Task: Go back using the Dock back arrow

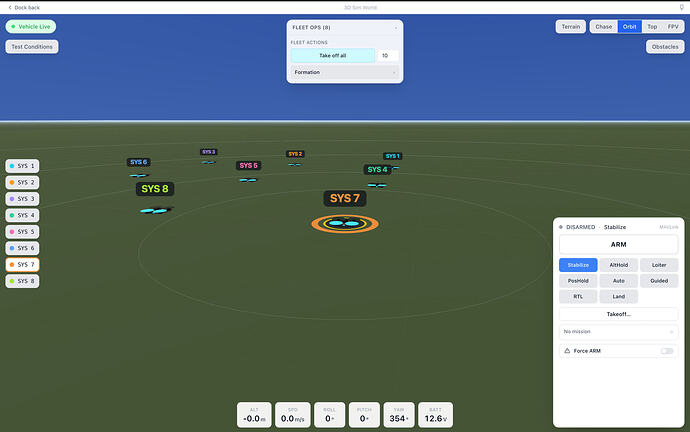Action: pos(10,7)
